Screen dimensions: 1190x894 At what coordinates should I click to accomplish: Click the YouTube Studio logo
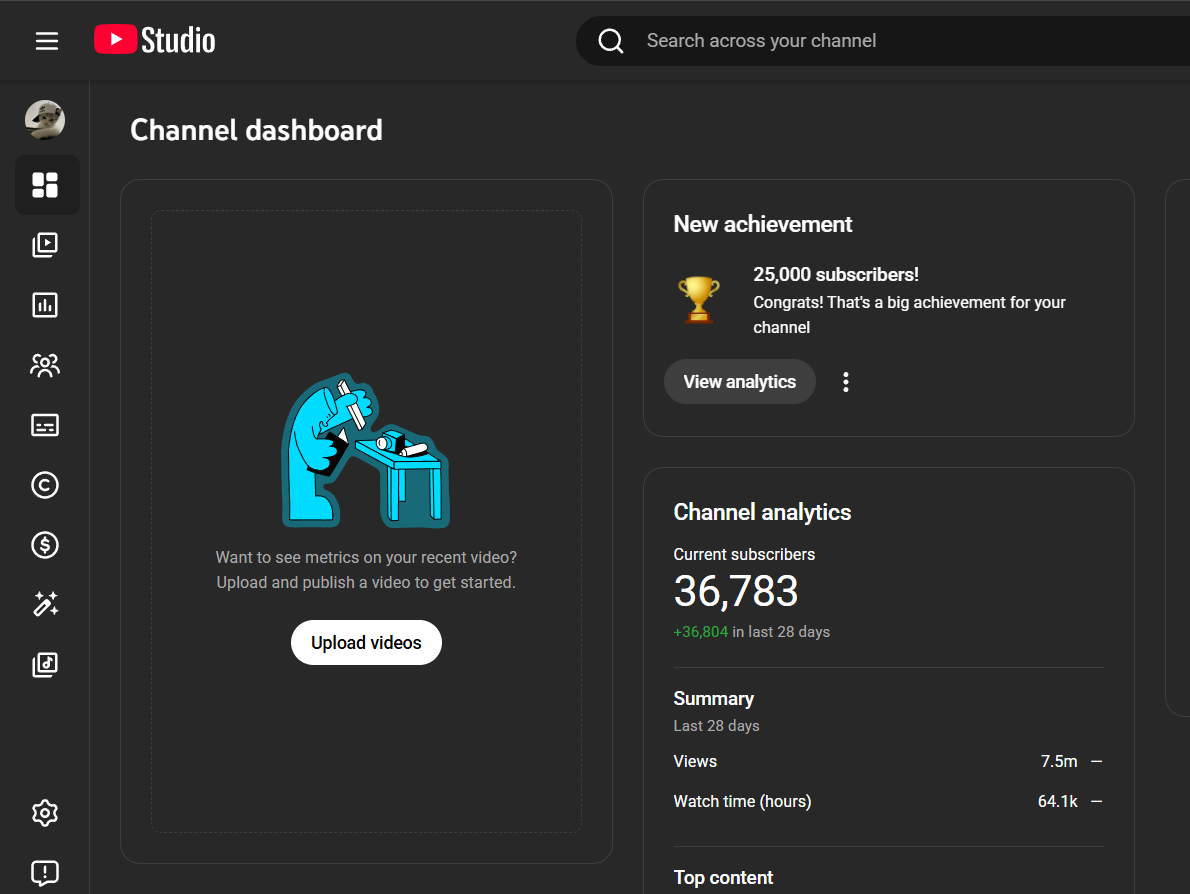(155, 40)
